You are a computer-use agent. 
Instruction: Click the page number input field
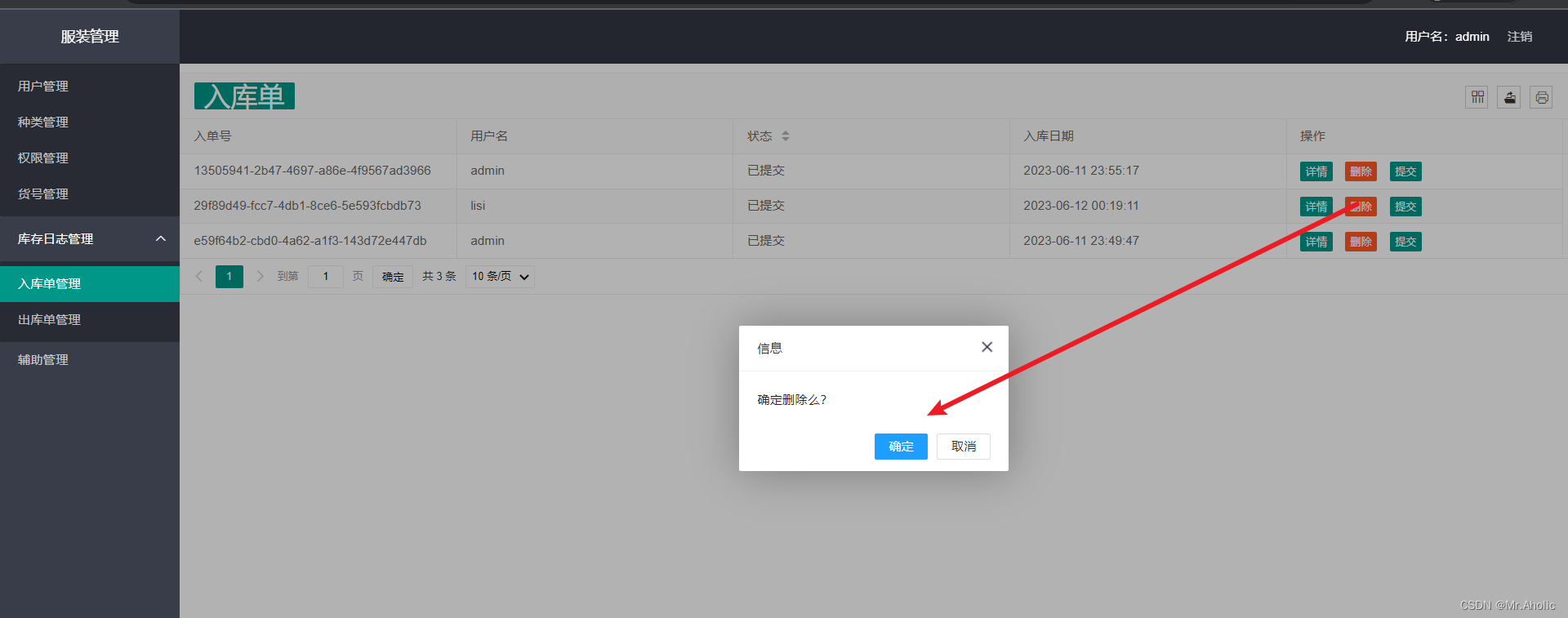coord(326,276)
